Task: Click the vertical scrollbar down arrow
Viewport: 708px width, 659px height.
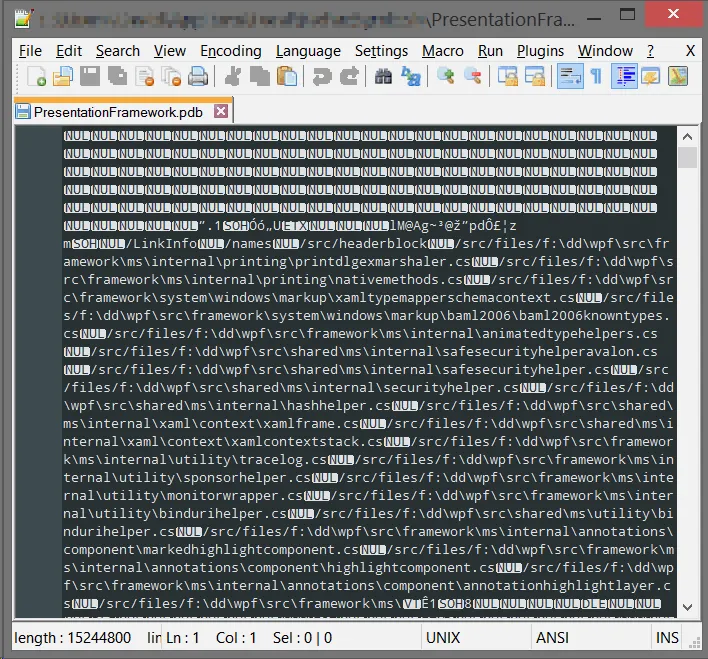Action: 687,608
